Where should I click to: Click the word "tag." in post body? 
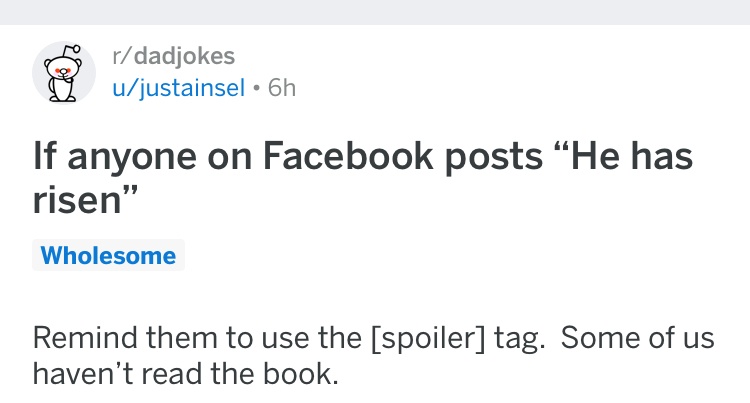(x=520, y=339)
